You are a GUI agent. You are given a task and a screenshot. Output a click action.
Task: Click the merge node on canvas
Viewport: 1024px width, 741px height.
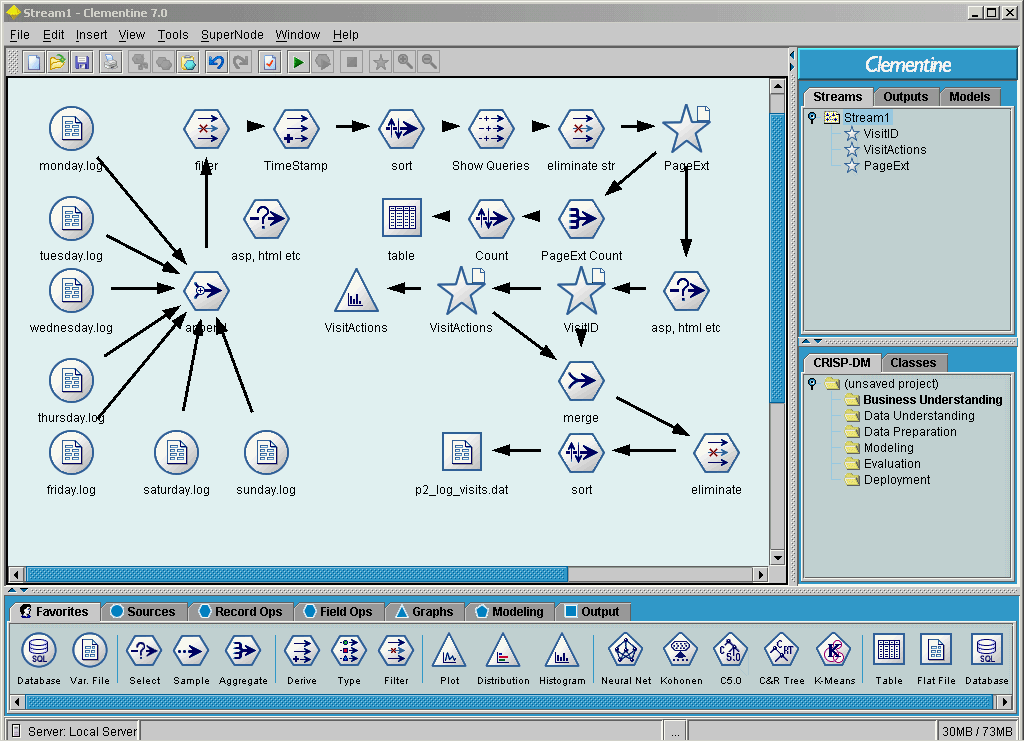pos(581,381)
